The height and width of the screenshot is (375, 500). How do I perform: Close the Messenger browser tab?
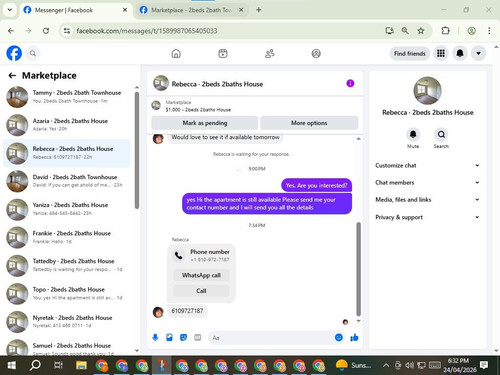pos(125,10)
